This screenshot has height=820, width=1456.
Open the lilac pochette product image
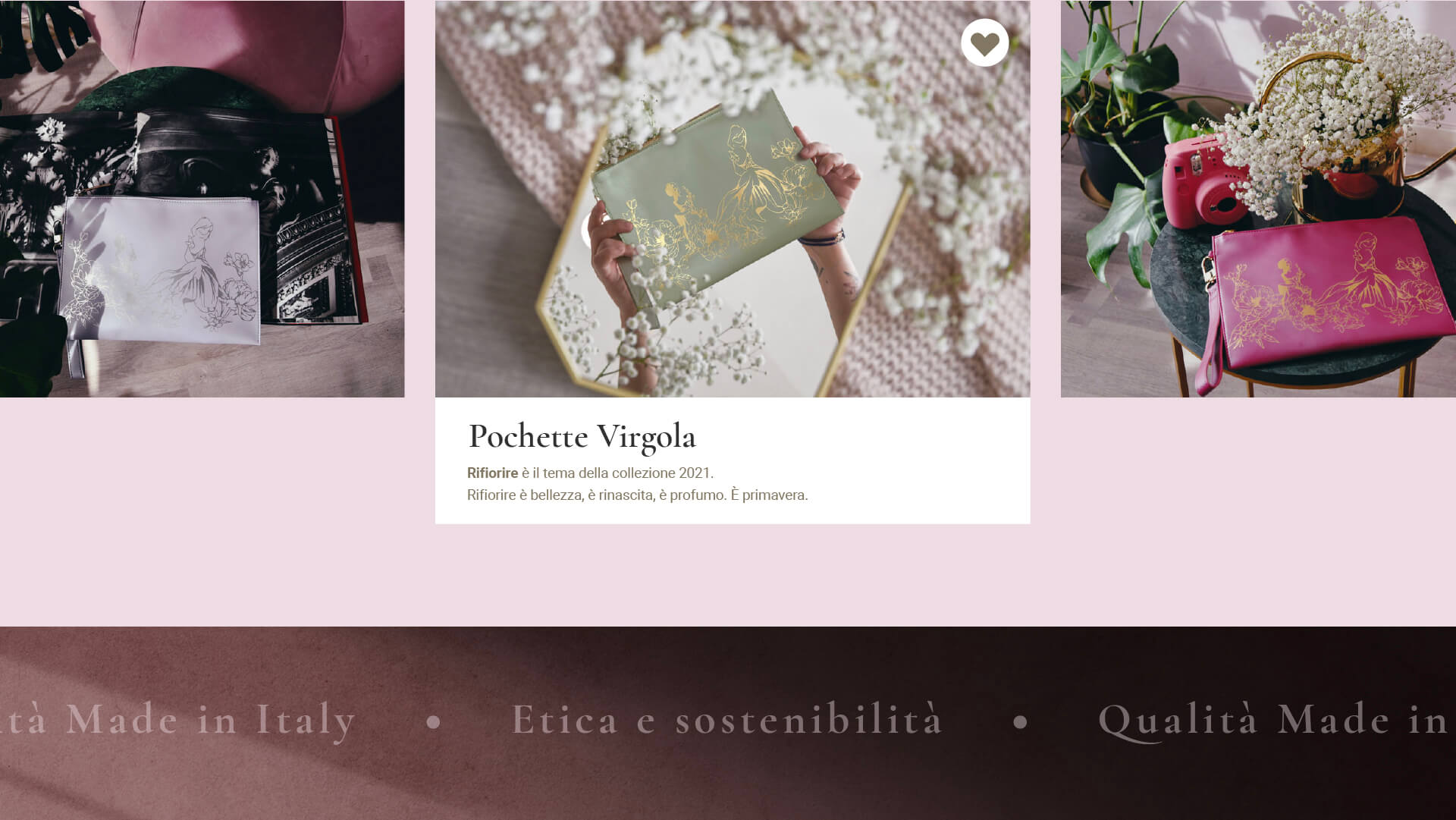[x=202, y=199]
